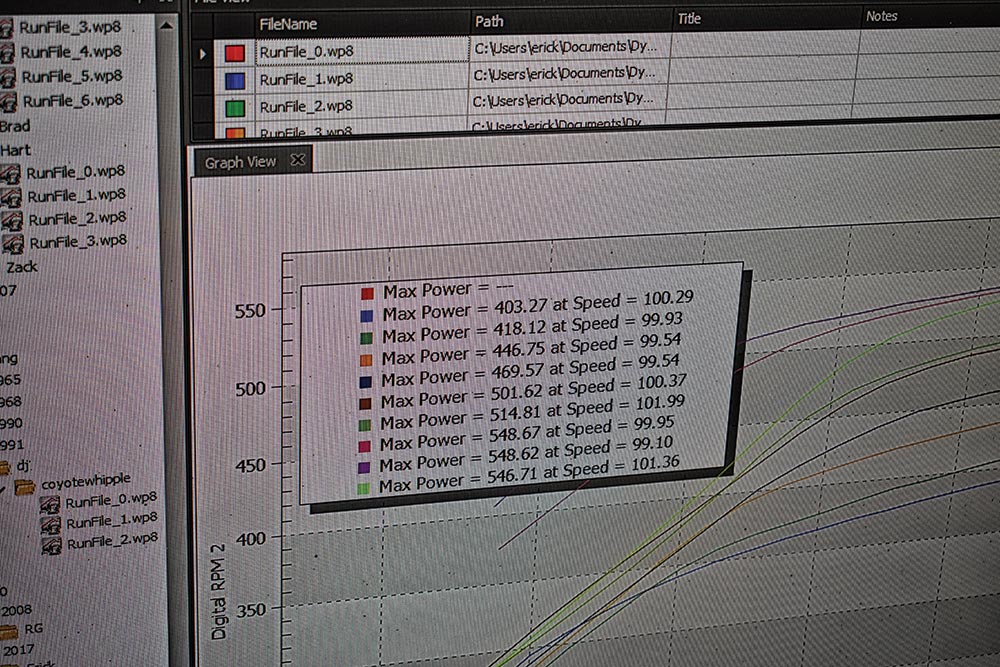Select the 968 tree entry
The width and height of the screenshot is (1000, 667).
[x=11, y=402]
